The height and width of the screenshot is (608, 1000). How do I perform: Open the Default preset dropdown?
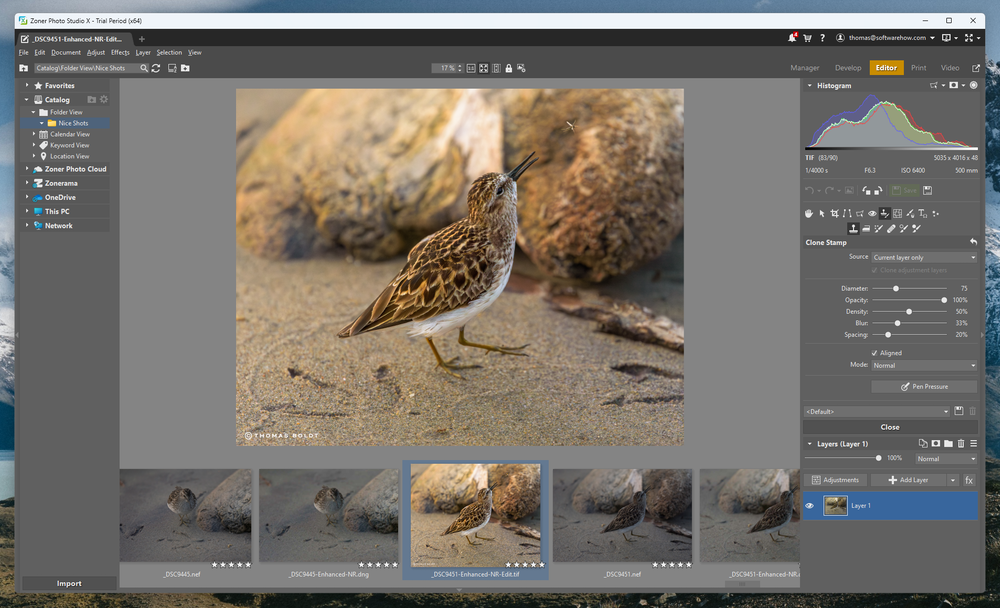(877, 412)
